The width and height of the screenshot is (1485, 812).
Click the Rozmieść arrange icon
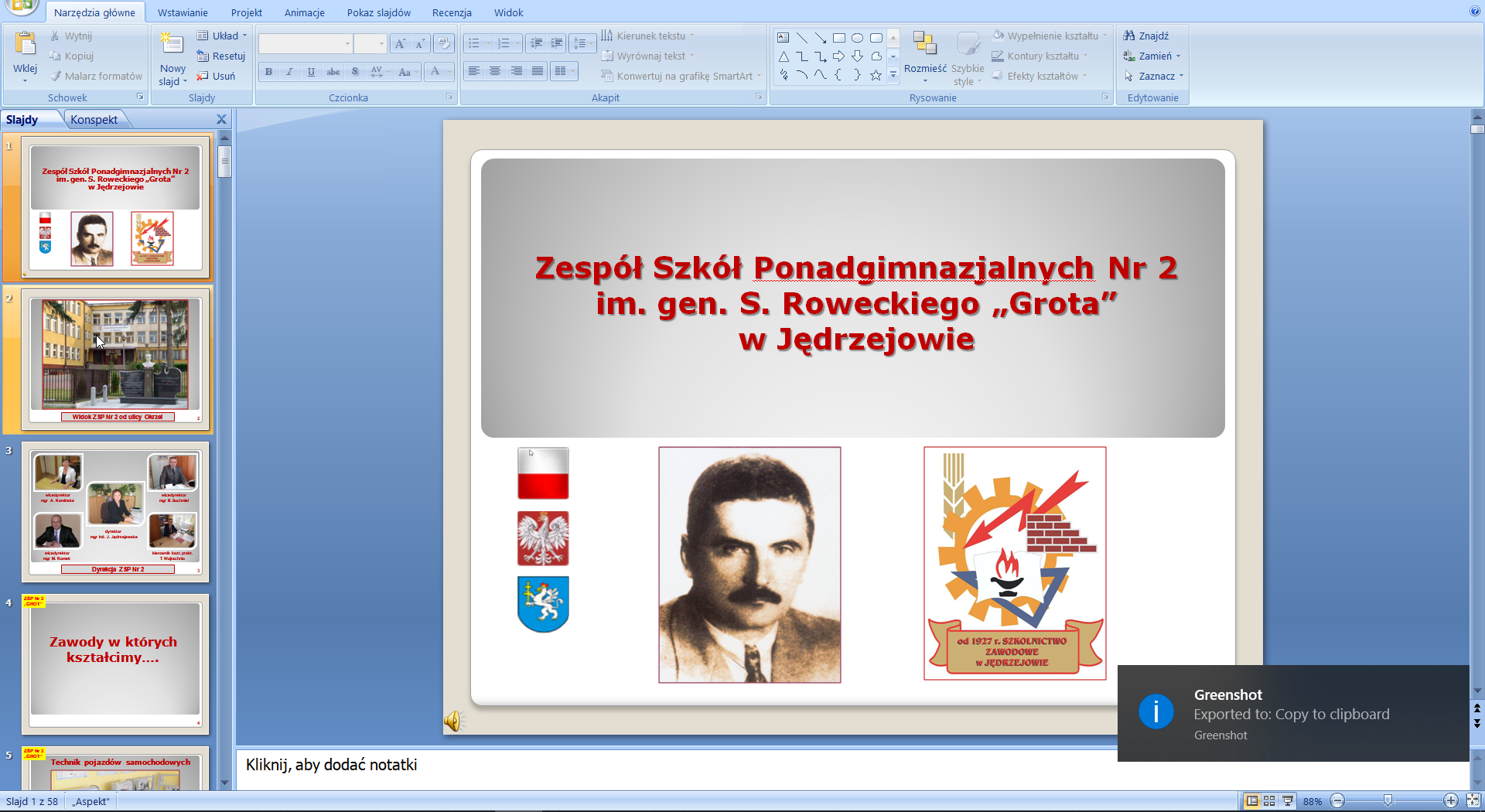924,45
